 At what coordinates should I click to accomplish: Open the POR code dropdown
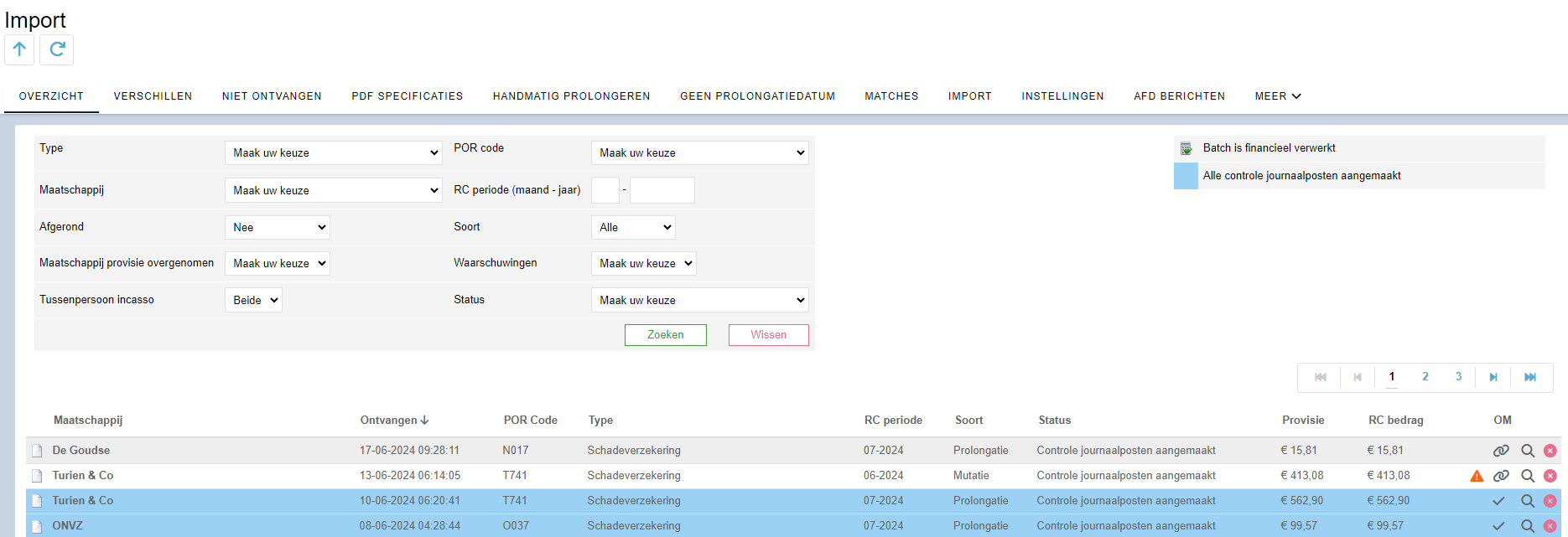pos(700,152)
